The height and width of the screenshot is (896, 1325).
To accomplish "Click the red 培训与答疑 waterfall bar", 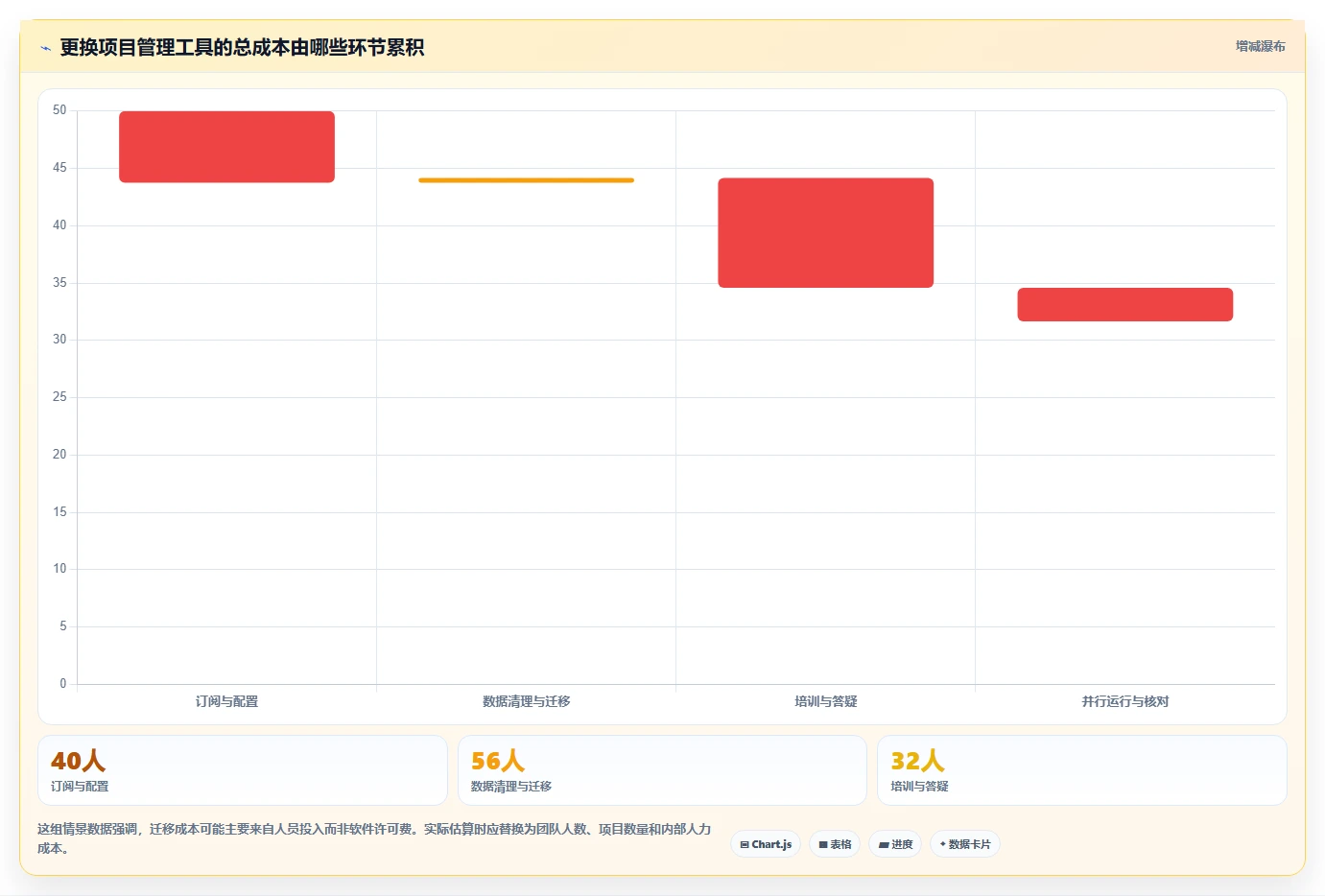I will pyautogui.click(x=825, y=233).
